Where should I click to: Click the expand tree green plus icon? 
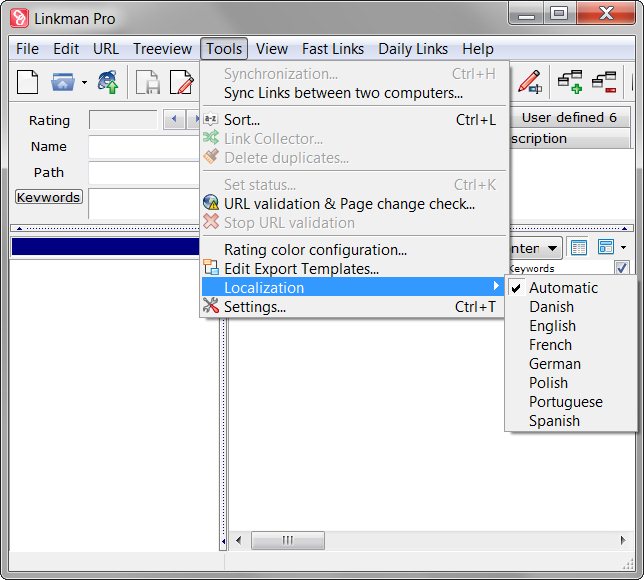570,81
